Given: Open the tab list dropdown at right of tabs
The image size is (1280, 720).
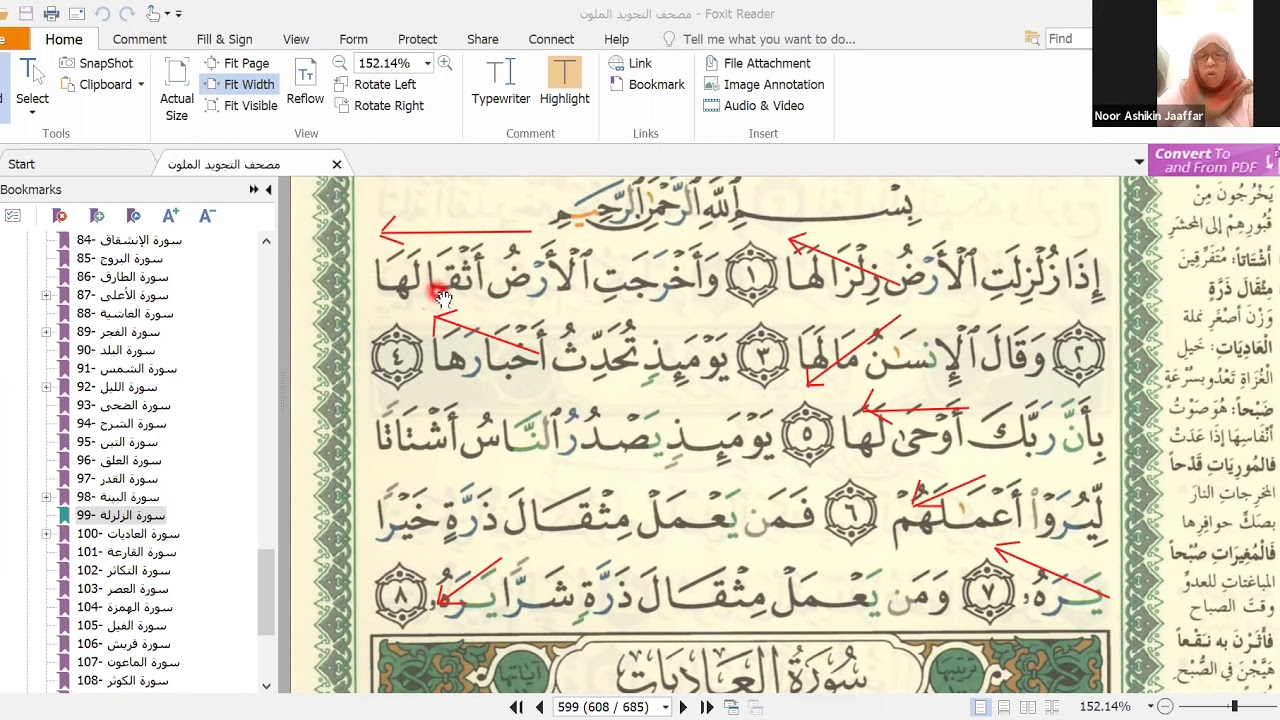Looking at the screenshot, I should point(1139,162).
